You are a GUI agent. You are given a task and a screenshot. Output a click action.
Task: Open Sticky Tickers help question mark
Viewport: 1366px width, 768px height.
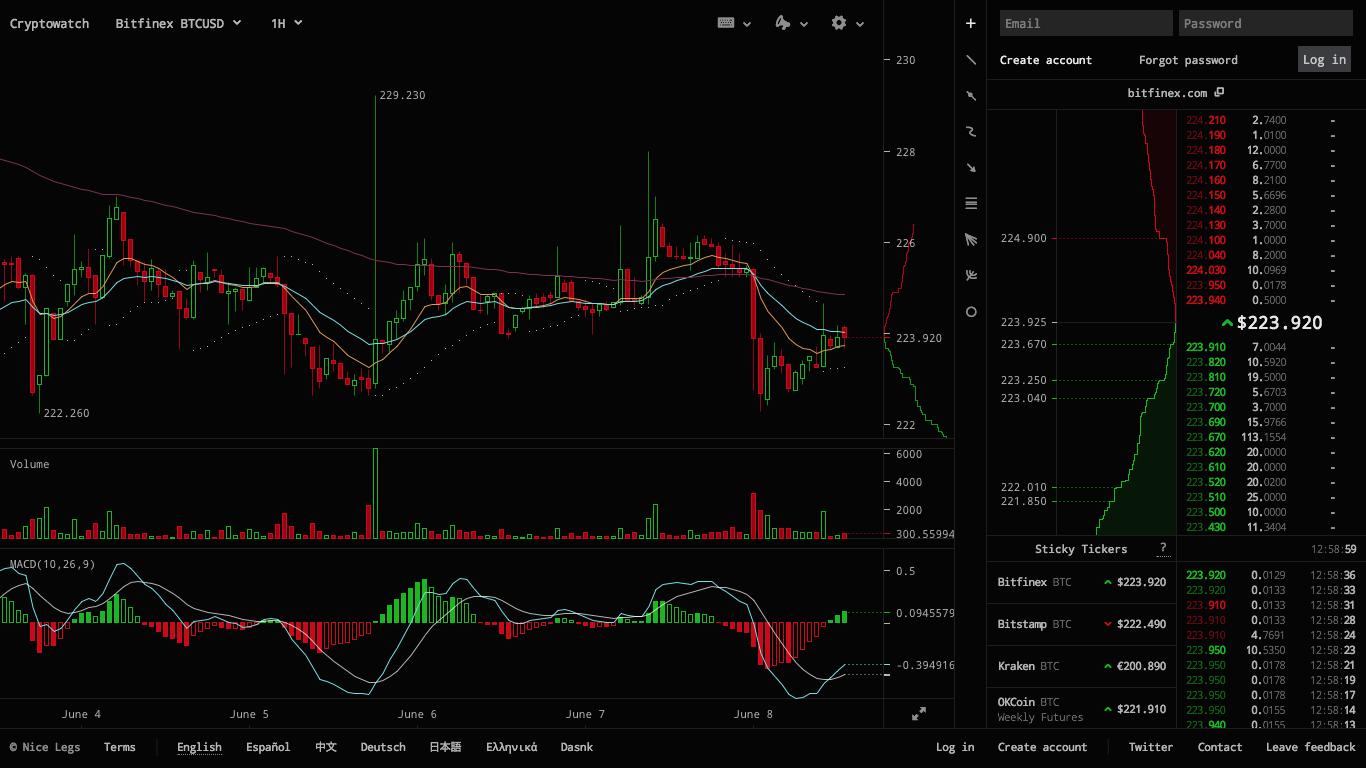pyautogui.click(x=1162, y=548)
